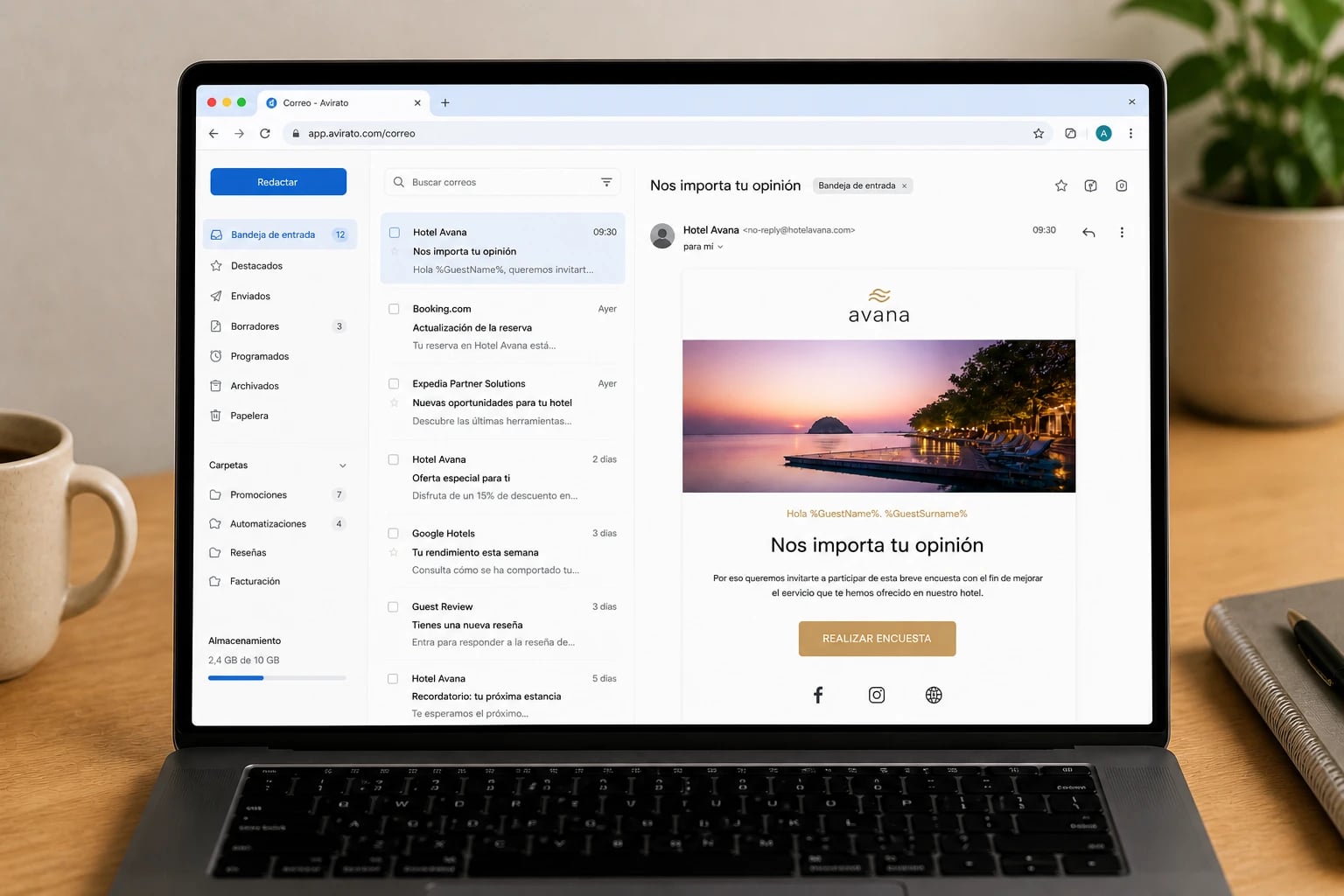1344x896 pixels.
Task: Click the REALIZAR ENCUESTA button
Action: click(x=877, y=639)
